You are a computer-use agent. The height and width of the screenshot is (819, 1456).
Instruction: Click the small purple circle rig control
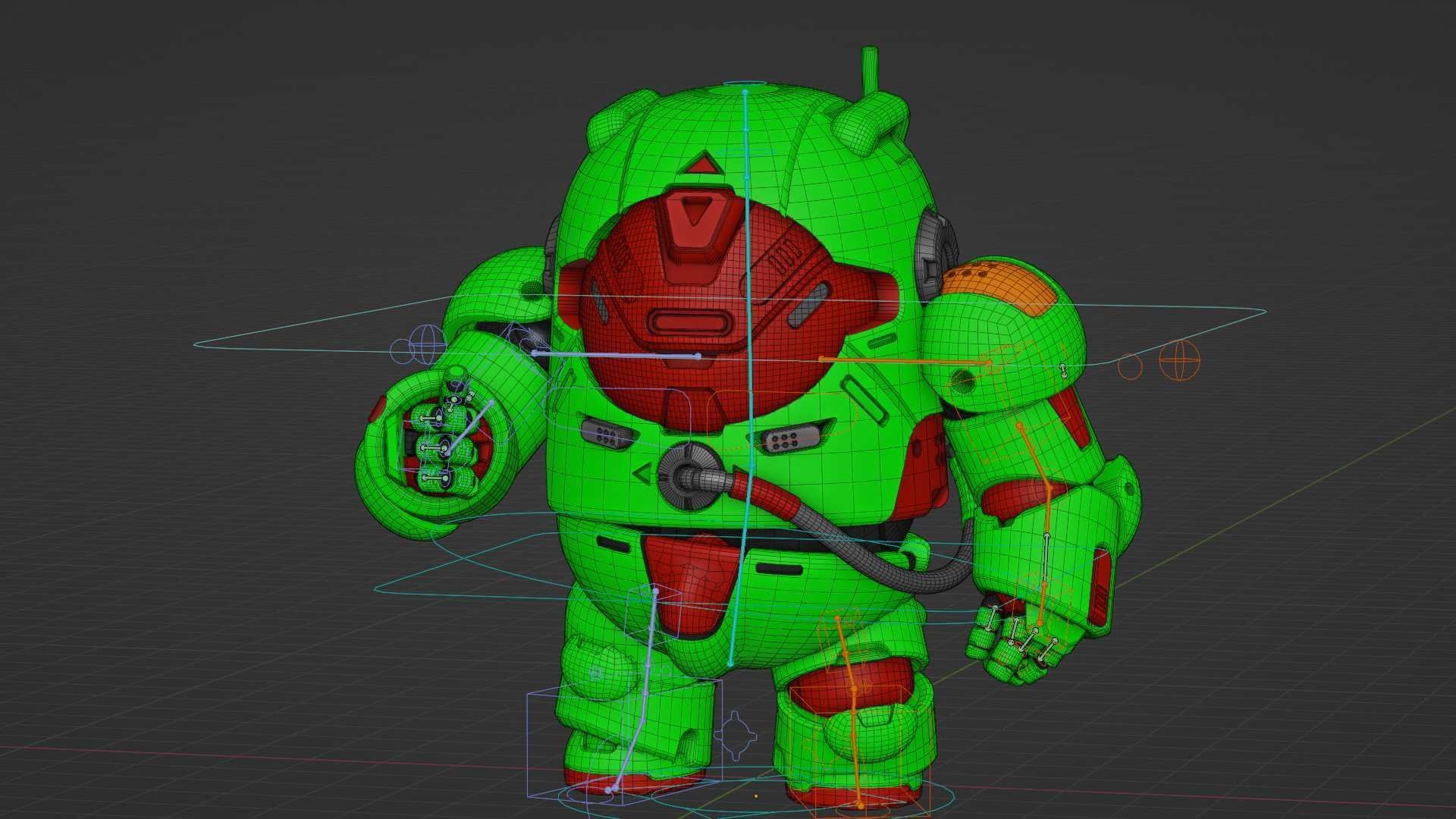pyautogui.click(x=400, y=350)
